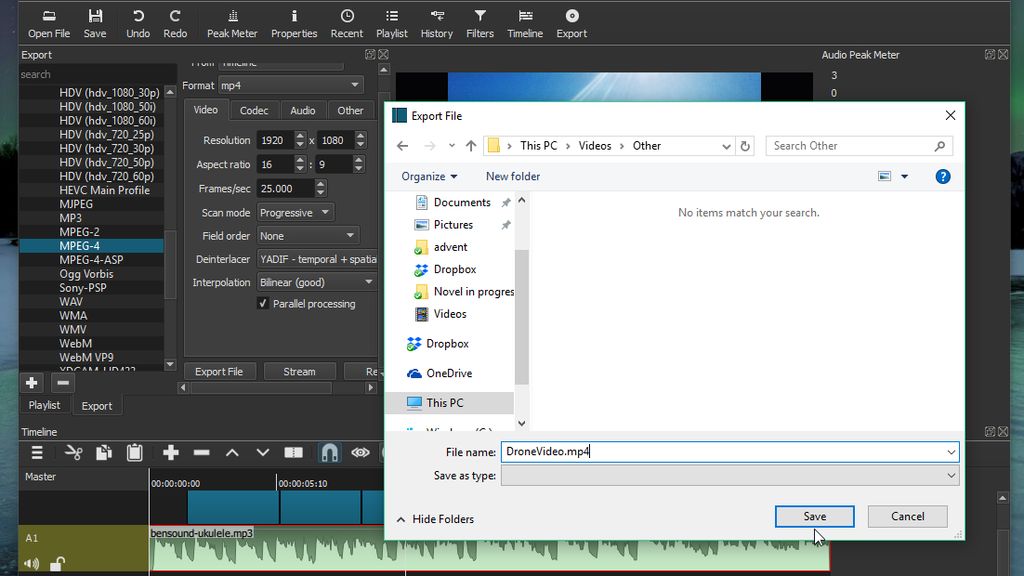Select the Cut tool in the timeline toolbar
Image resolution: width=1024 pixels, height=576 pixels.
[x=72, y=453]
